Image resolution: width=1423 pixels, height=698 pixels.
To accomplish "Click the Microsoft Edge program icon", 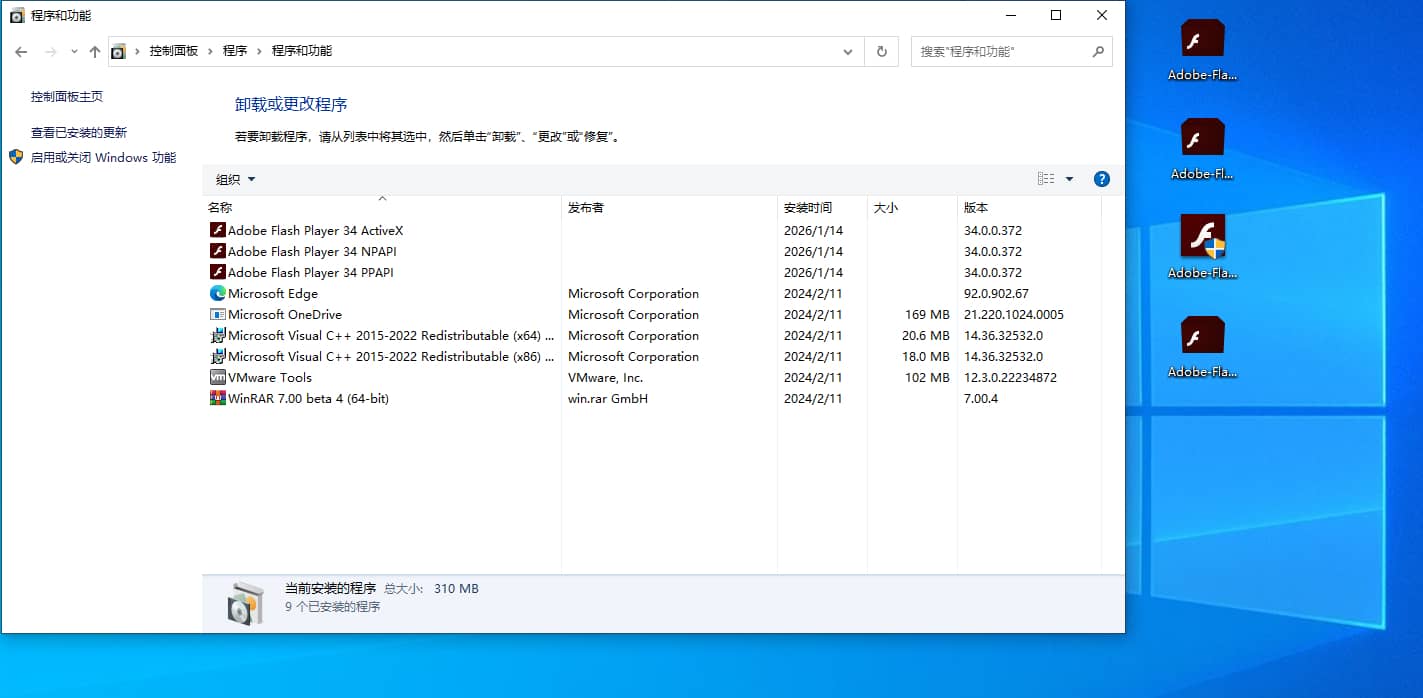I will pyautogui.click(x=218, y=293).
